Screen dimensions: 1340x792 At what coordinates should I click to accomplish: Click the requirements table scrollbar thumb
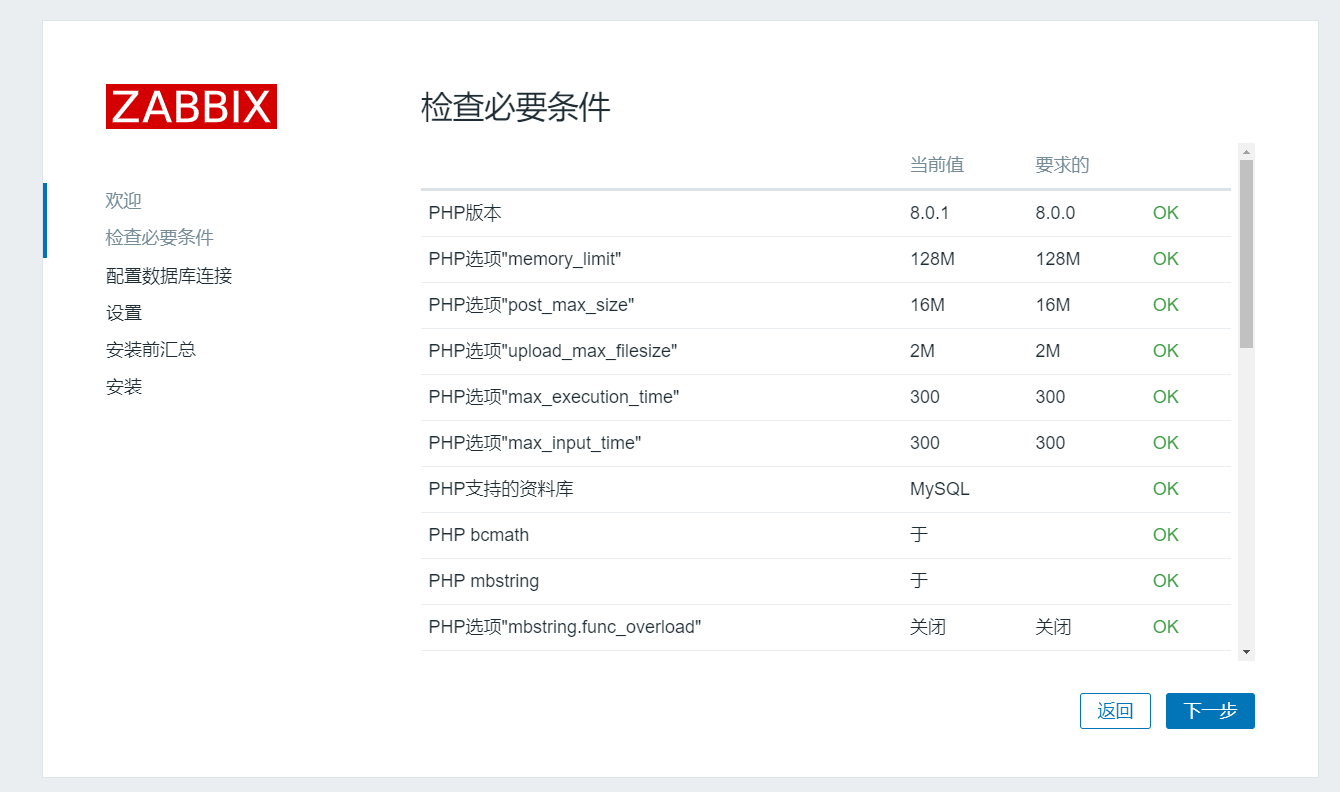pos(1246,254)
